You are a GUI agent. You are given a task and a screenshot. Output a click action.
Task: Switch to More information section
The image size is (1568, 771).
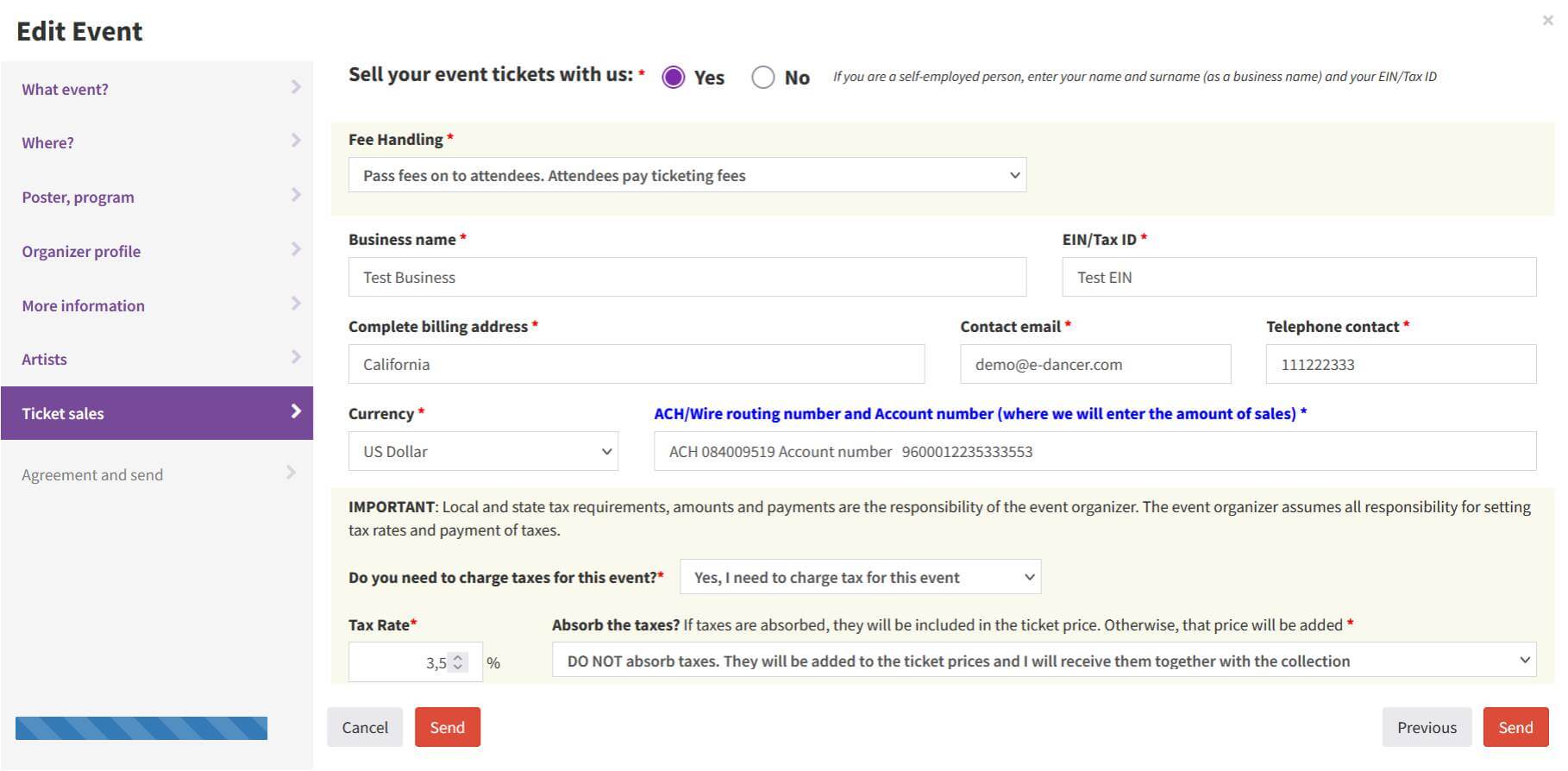(157, 305)
